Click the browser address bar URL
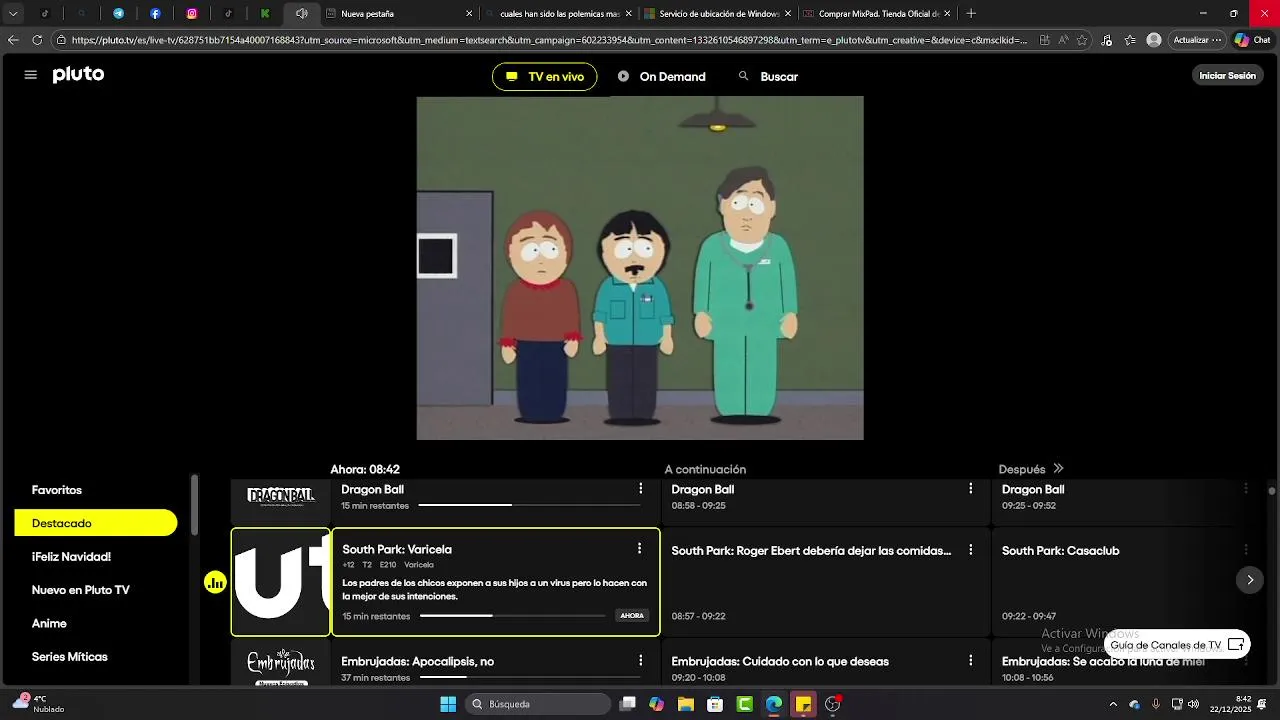This screenshot has width=1280, height=720. pos(548,40)
